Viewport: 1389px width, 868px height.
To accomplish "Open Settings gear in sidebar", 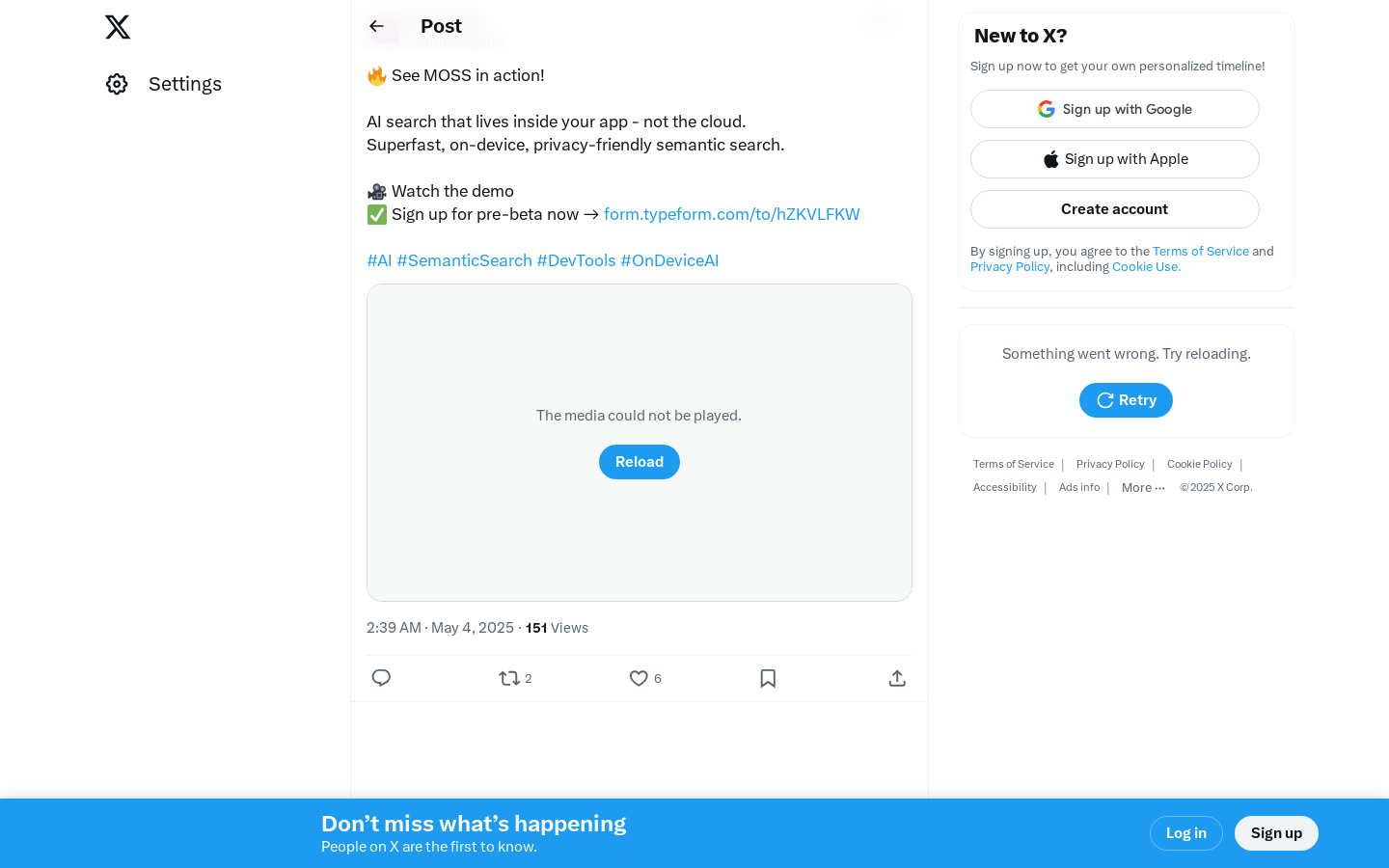I will (117, 84).
